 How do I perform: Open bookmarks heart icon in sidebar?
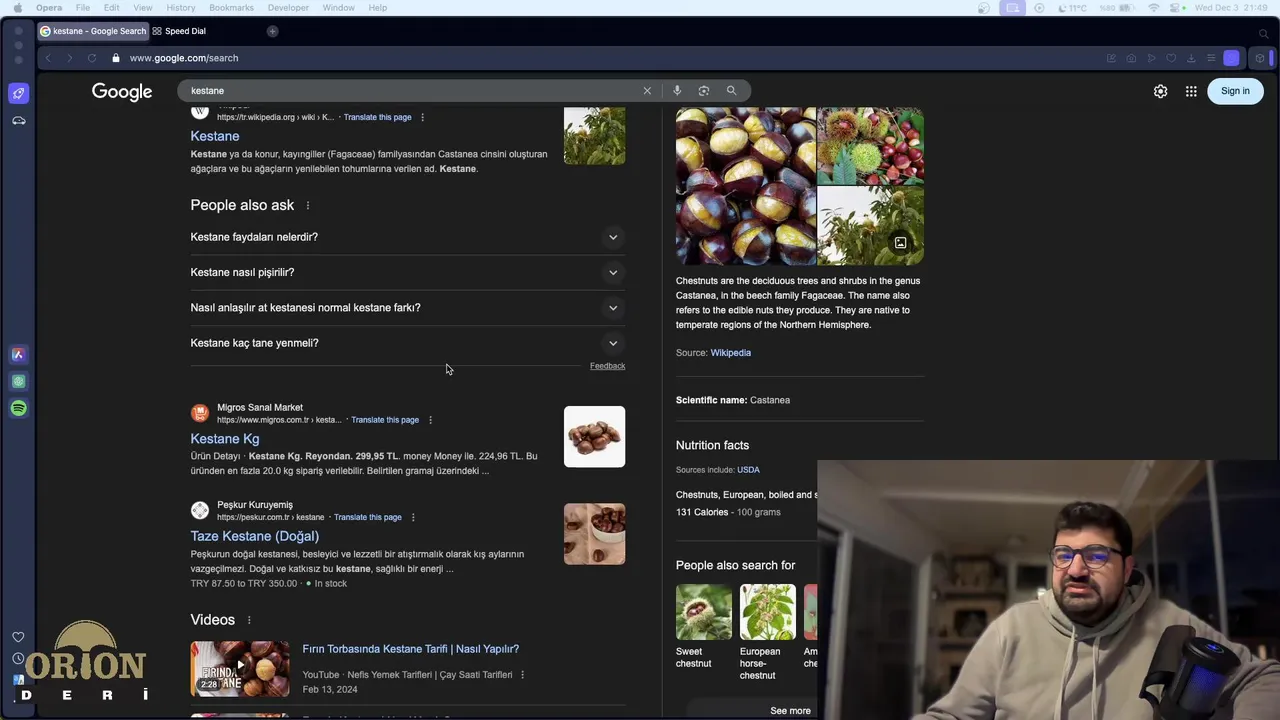pyautogui.click(x=18, y=637)
